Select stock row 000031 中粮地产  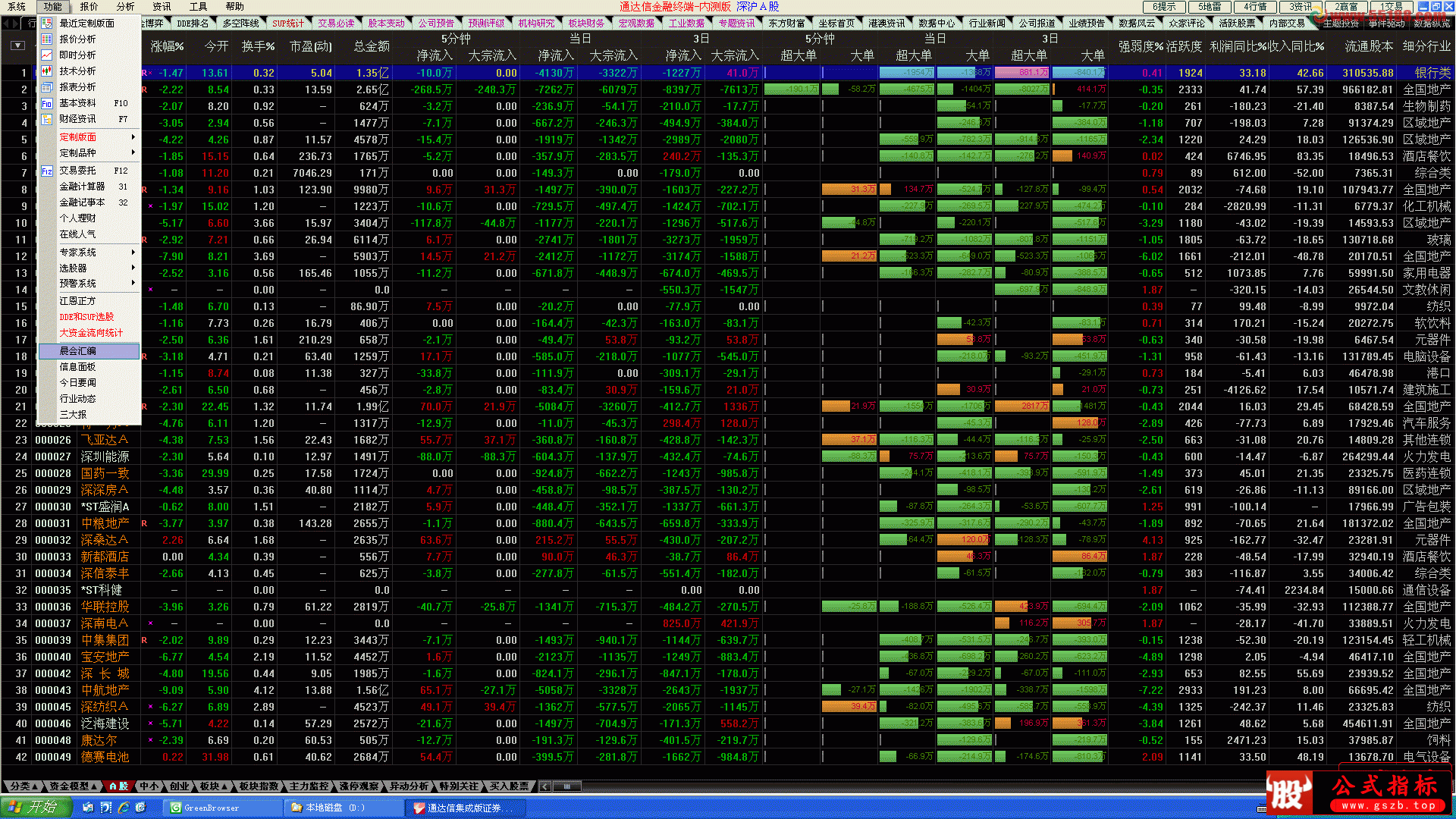[x=728, y=523]
